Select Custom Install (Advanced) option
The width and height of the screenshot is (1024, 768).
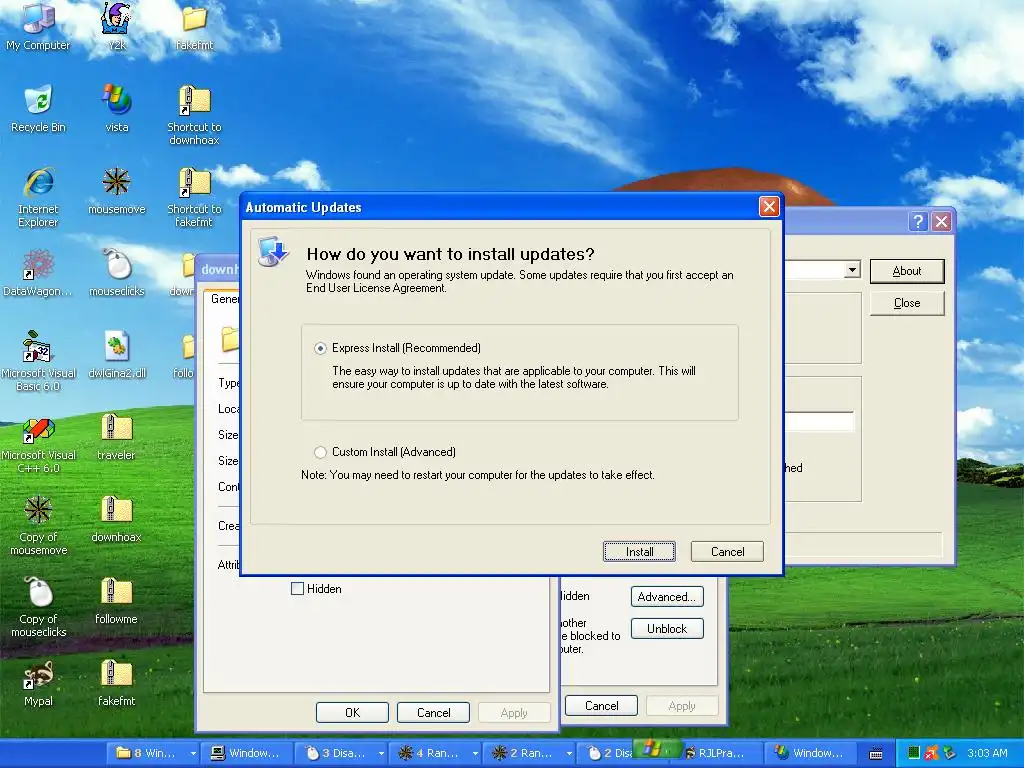click(x=320, y=452)
